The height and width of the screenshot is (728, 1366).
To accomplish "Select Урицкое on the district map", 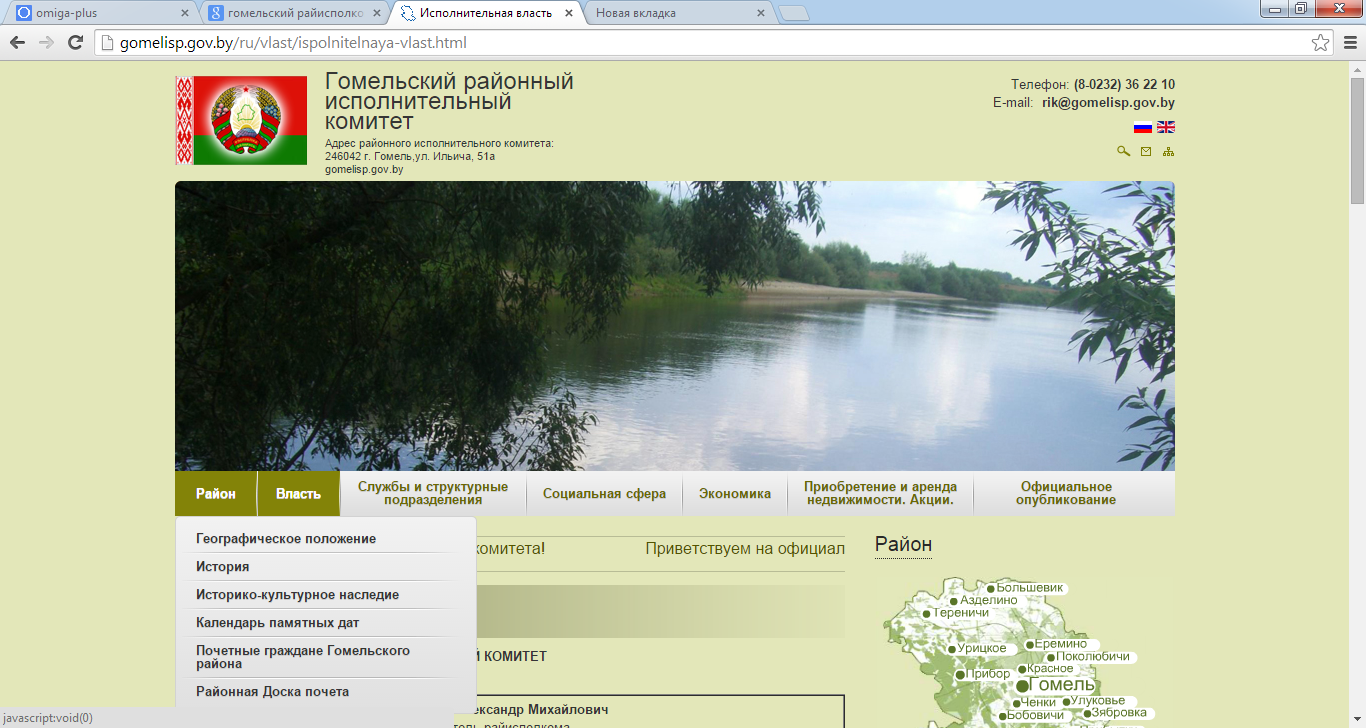I will point(978,649).
